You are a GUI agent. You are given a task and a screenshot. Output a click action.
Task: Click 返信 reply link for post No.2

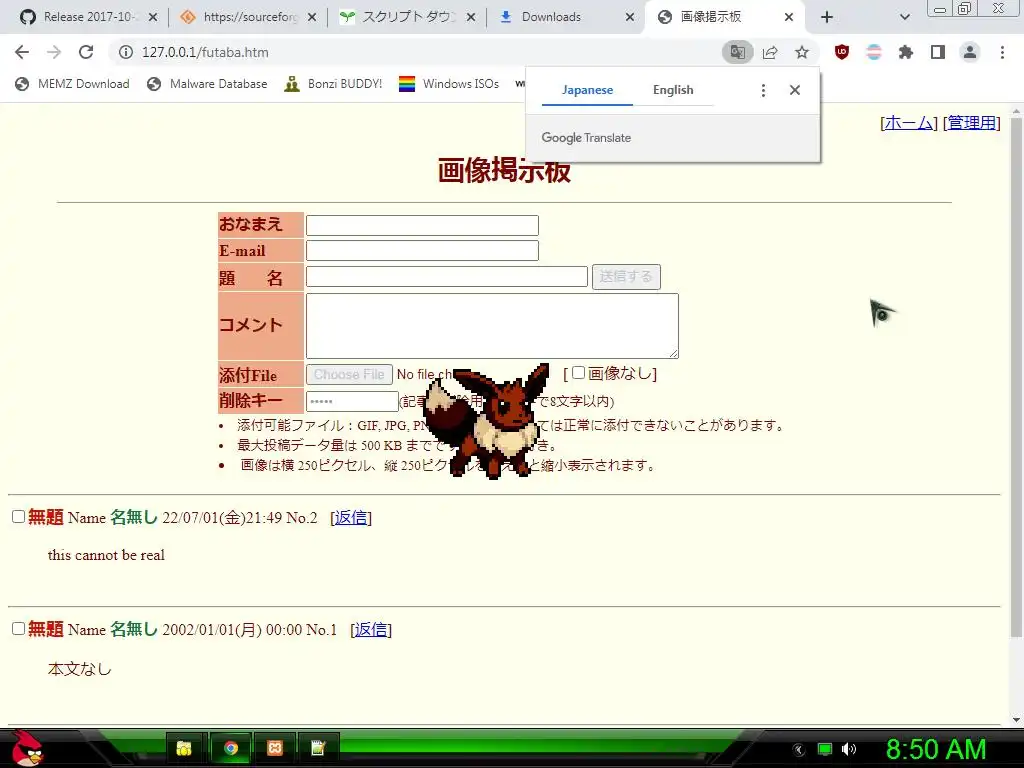click(351, 518)
